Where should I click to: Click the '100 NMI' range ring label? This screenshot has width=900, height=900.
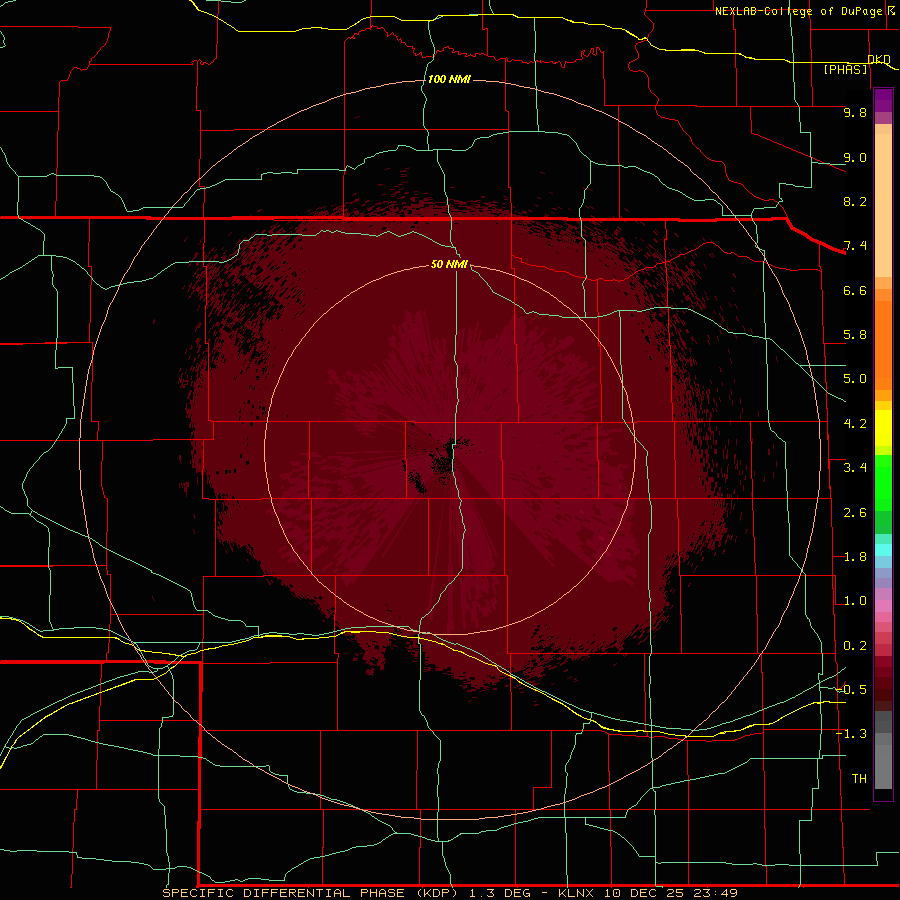tap(449, 79)
